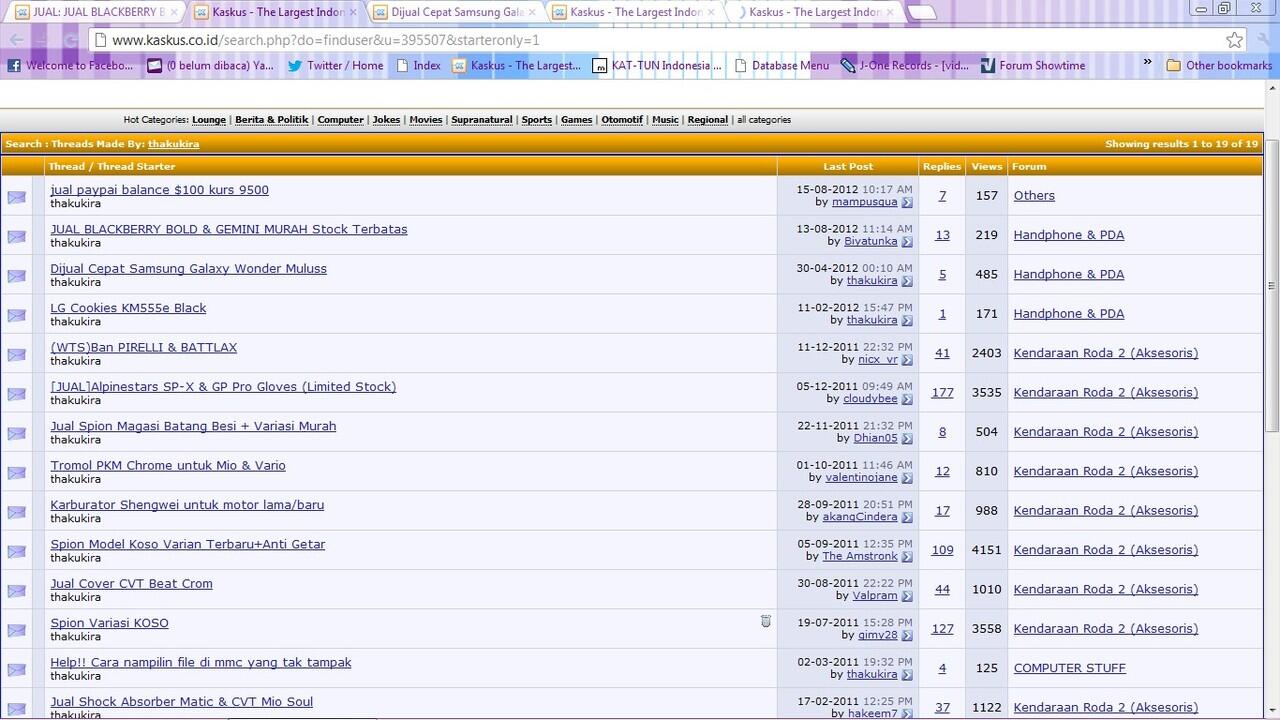Screen dimensions: 1280x720
Task: Open J-One Records bookmark
Action: pyautogui.click(x=906, y=66)
